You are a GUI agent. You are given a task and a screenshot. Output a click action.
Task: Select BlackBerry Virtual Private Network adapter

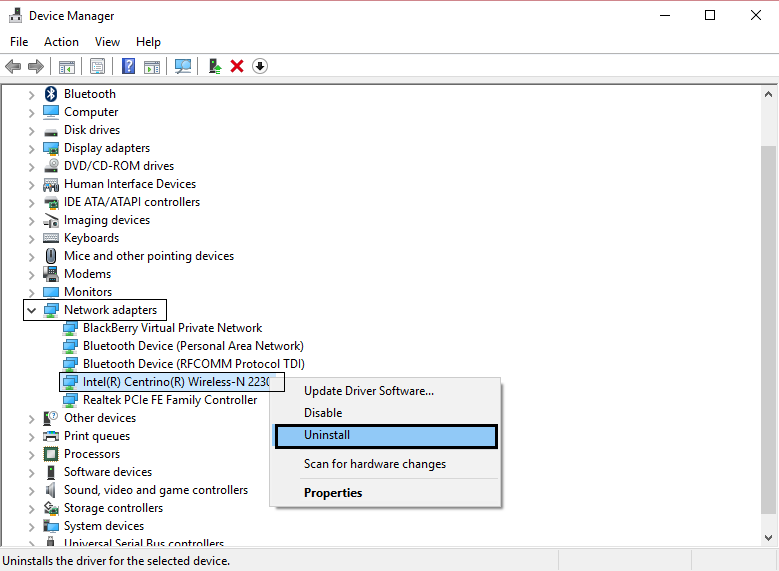click(x=172, y=328)
